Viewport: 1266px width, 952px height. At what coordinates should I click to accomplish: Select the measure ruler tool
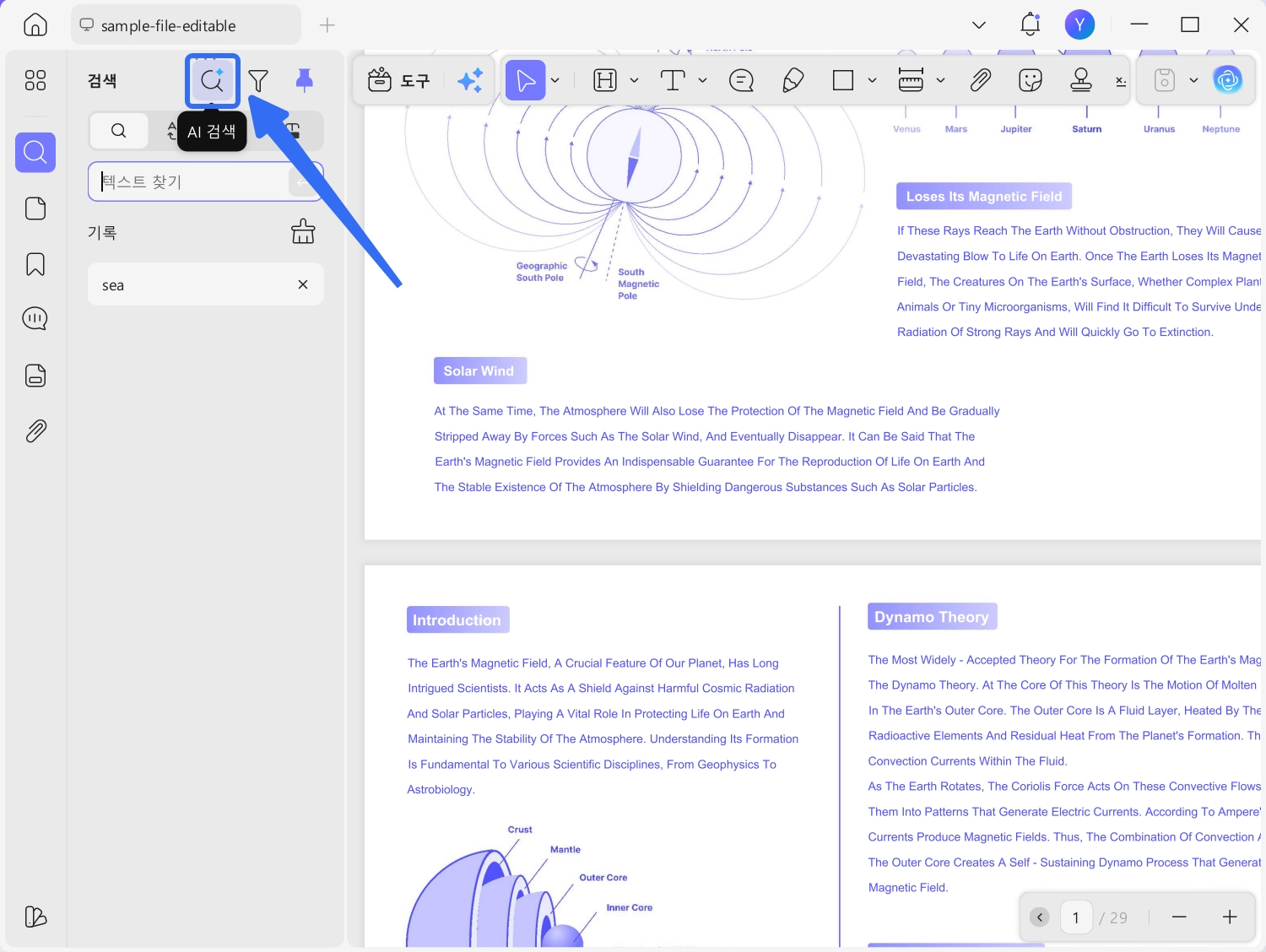[x=911, y=80]
